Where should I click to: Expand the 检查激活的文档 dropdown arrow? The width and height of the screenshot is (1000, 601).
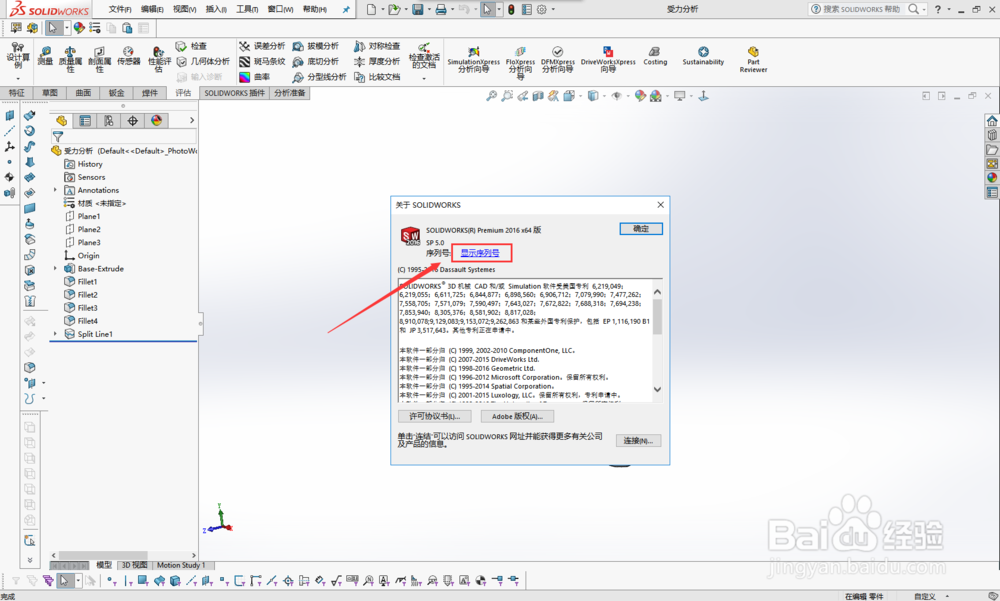424,78
